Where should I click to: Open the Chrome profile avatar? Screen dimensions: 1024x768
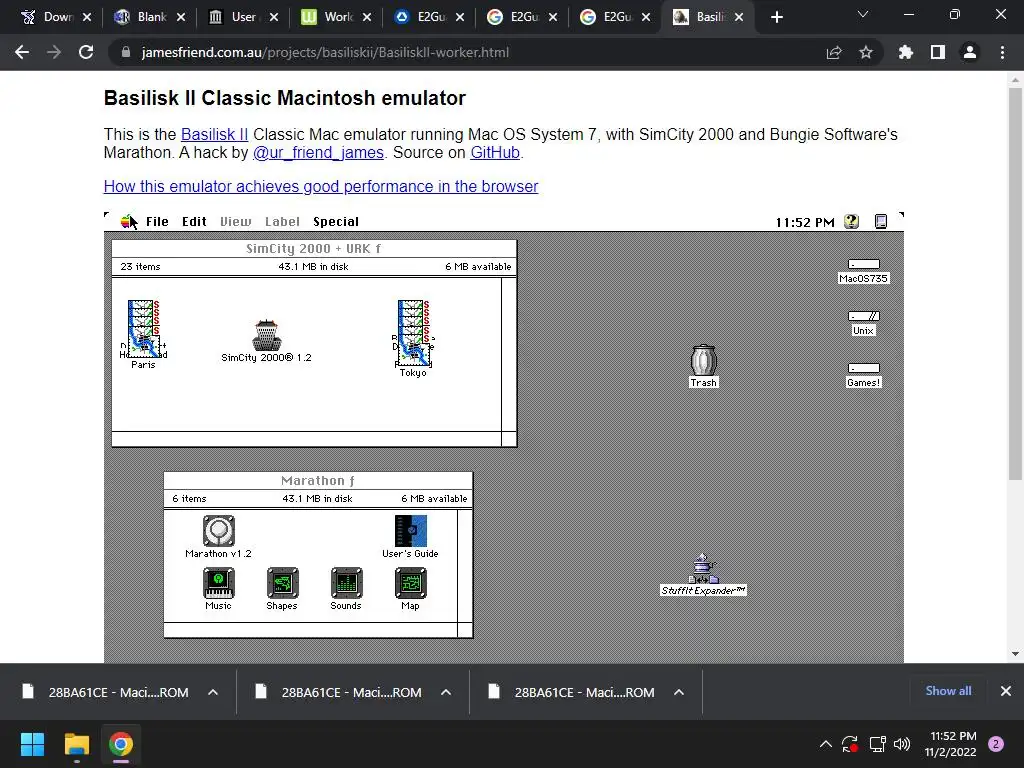970,52
